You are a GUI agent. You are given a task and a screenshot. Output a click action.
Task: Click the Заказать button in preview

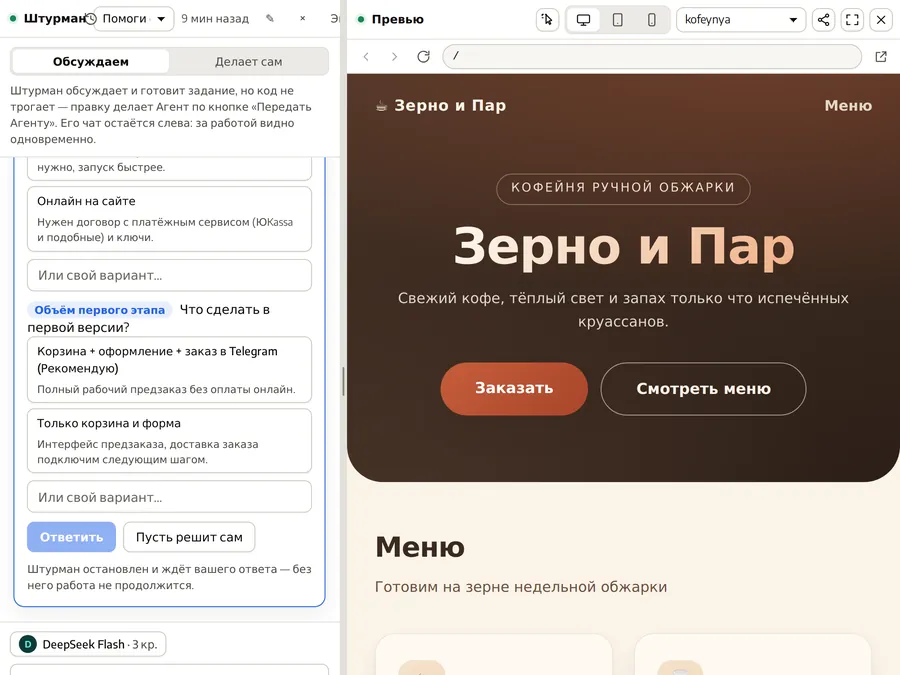[514, 389]
